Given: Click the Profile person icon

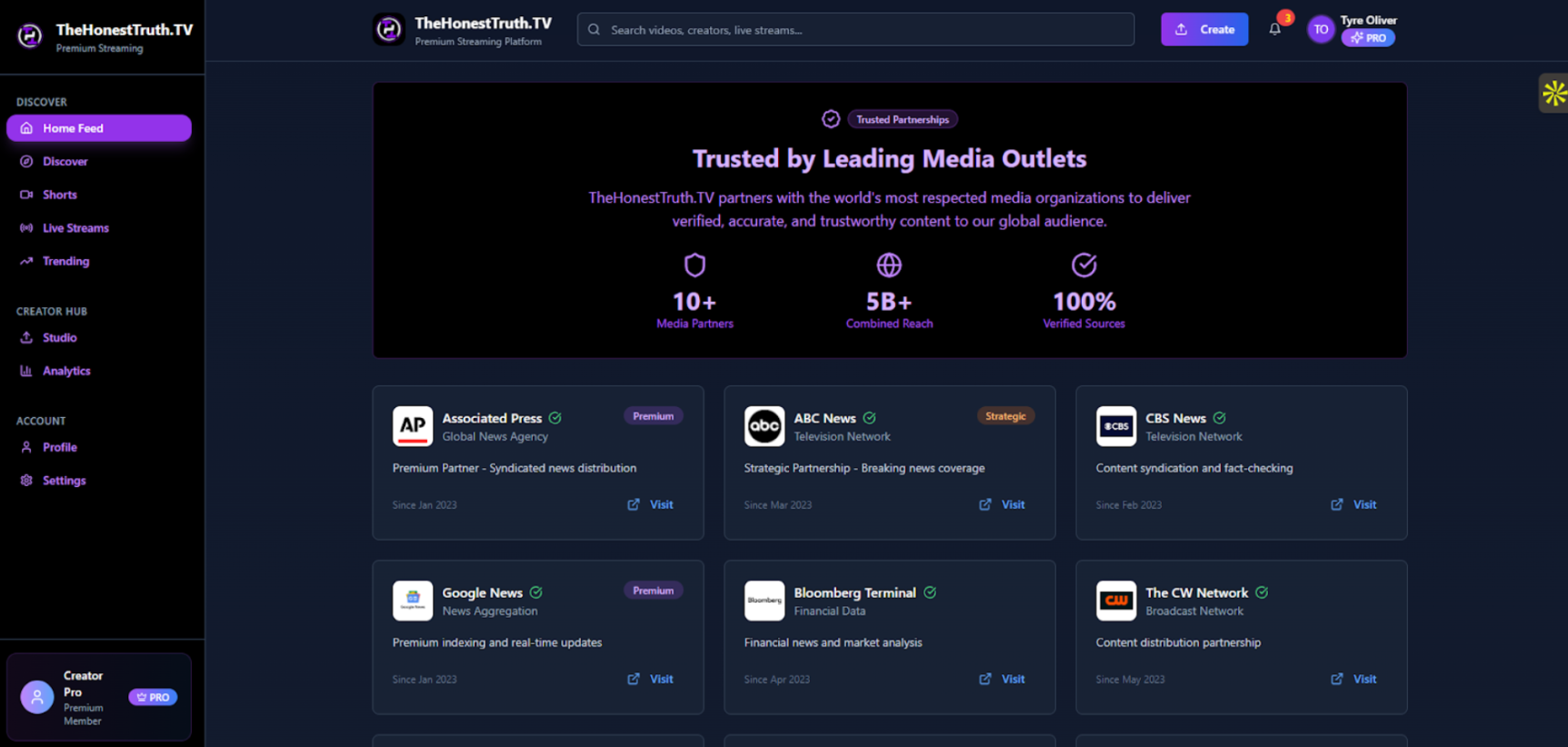Looking at the screenshot, I should coord(26,447).
